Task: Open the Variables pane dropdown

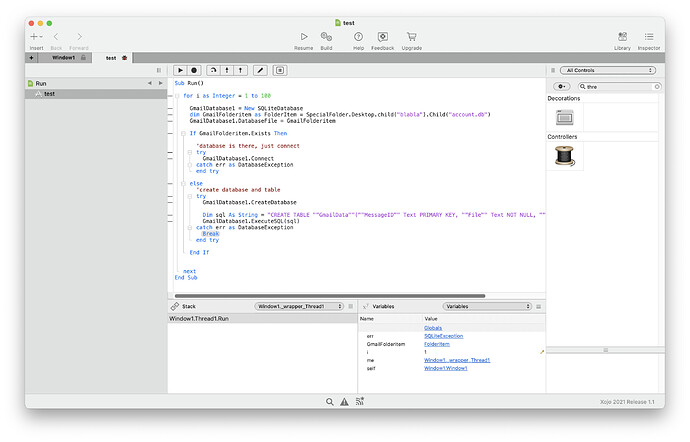Action: (487, 306)
